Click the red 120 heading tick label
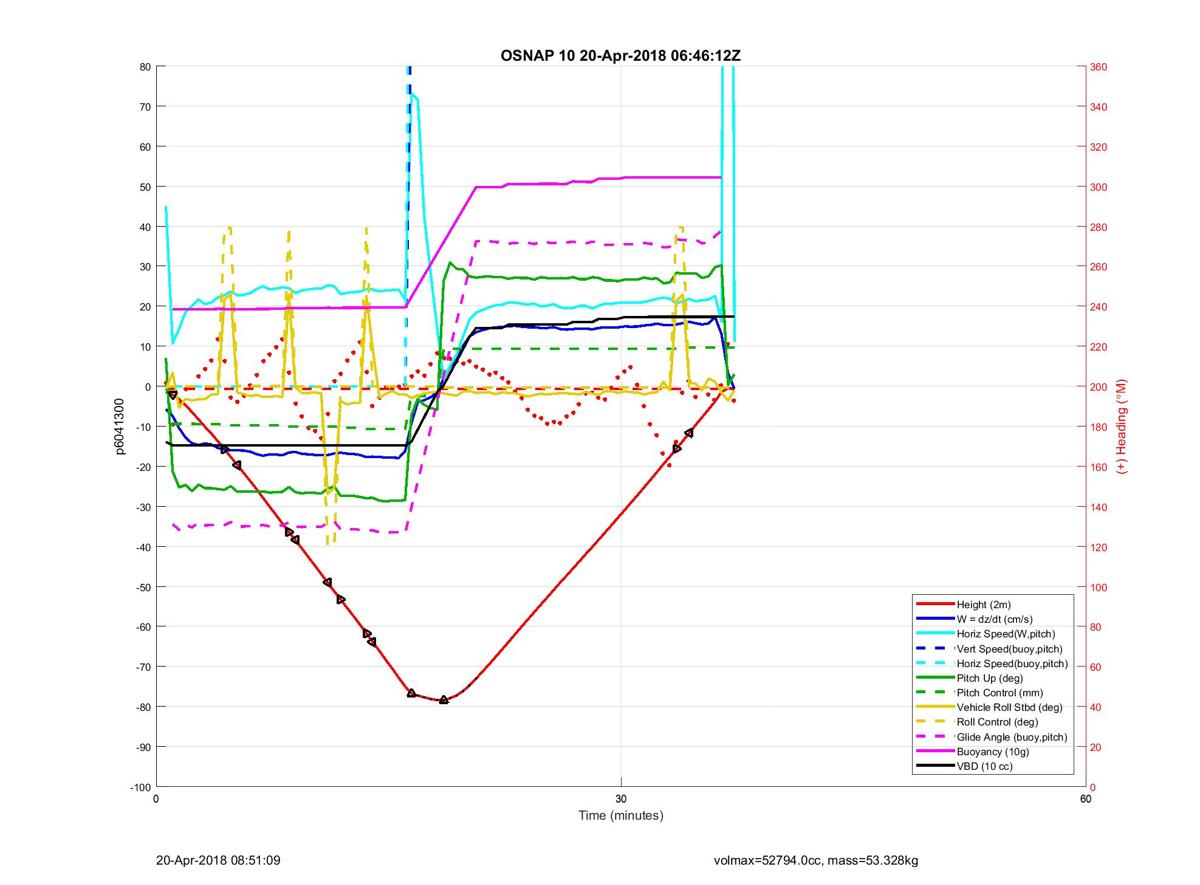 click(1100, 547)
